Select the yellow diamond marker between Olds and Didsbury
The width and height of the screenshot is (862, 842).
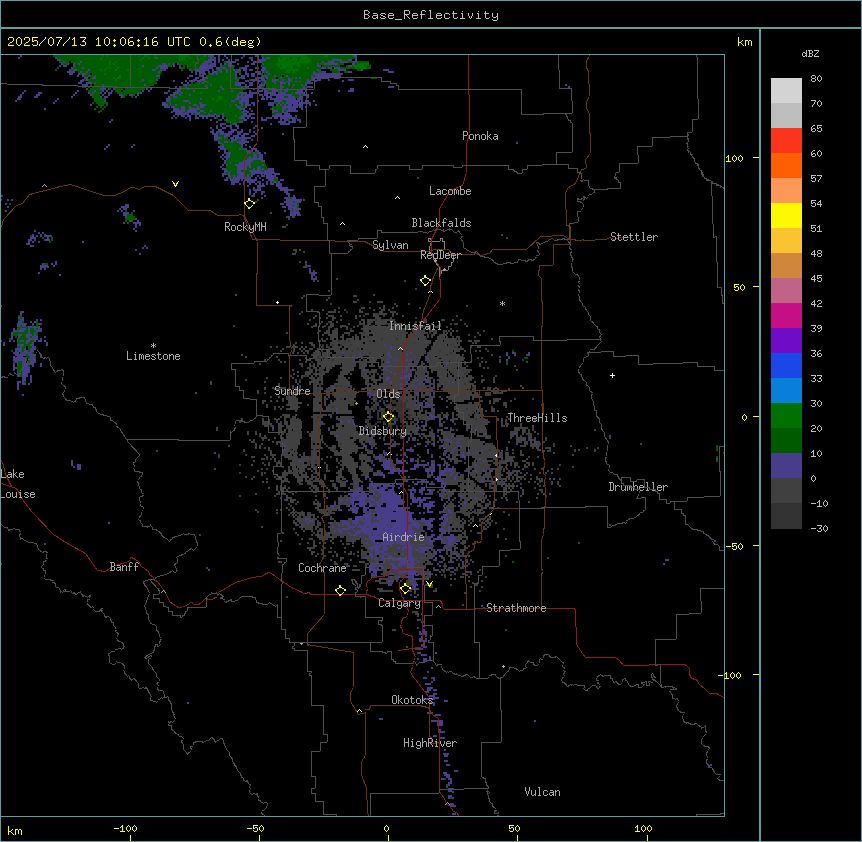click(x=389, y=417)
